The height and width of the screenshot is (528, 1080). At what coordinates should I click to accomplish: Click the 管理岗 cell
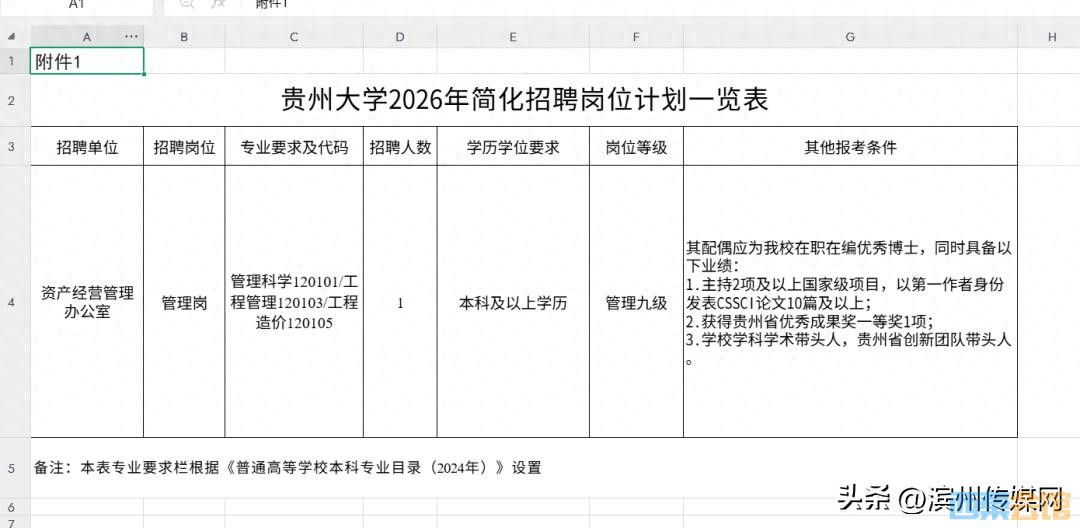[184, 302]
